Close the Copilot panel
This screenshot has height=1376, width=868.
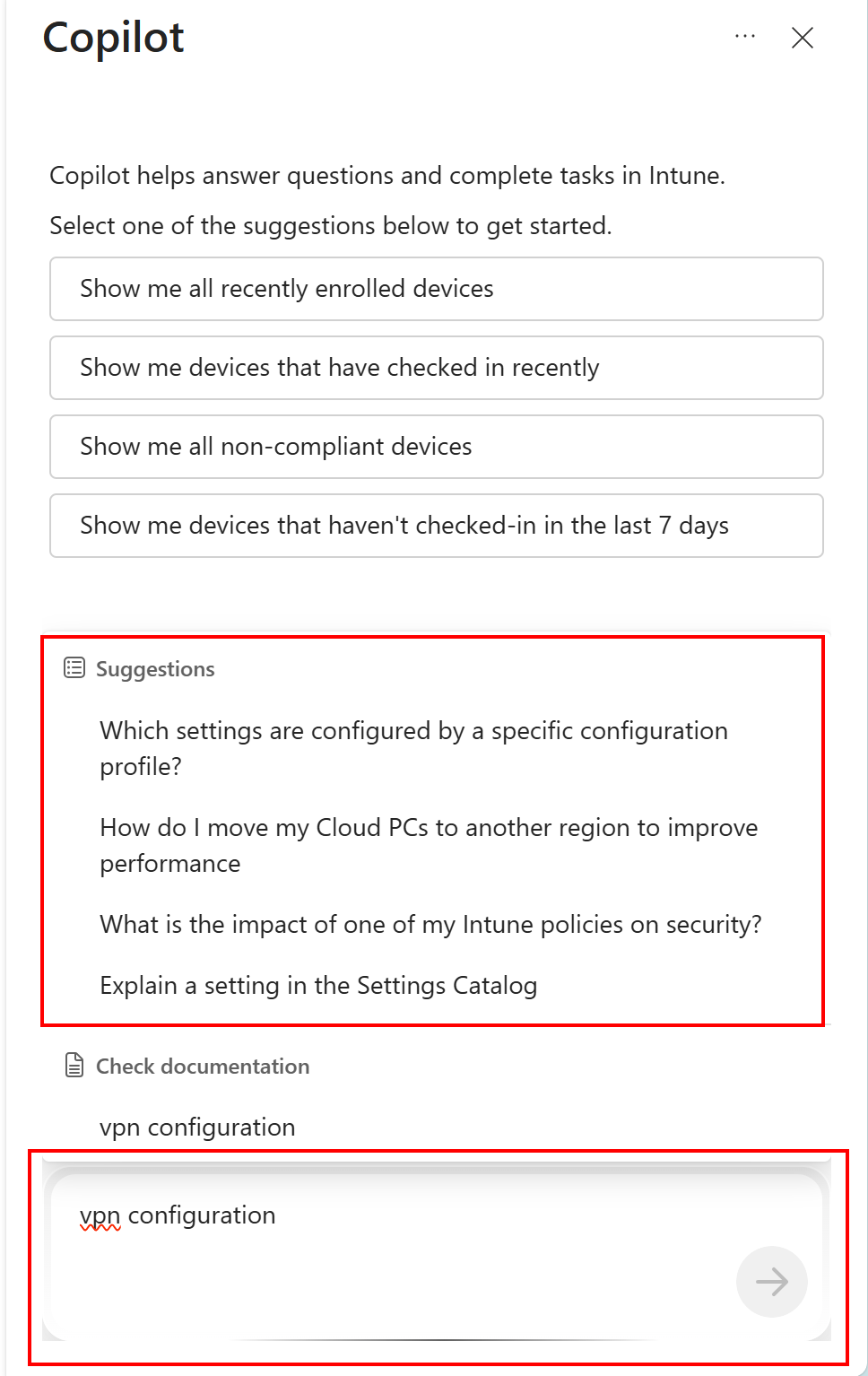[x=802, y=38]
